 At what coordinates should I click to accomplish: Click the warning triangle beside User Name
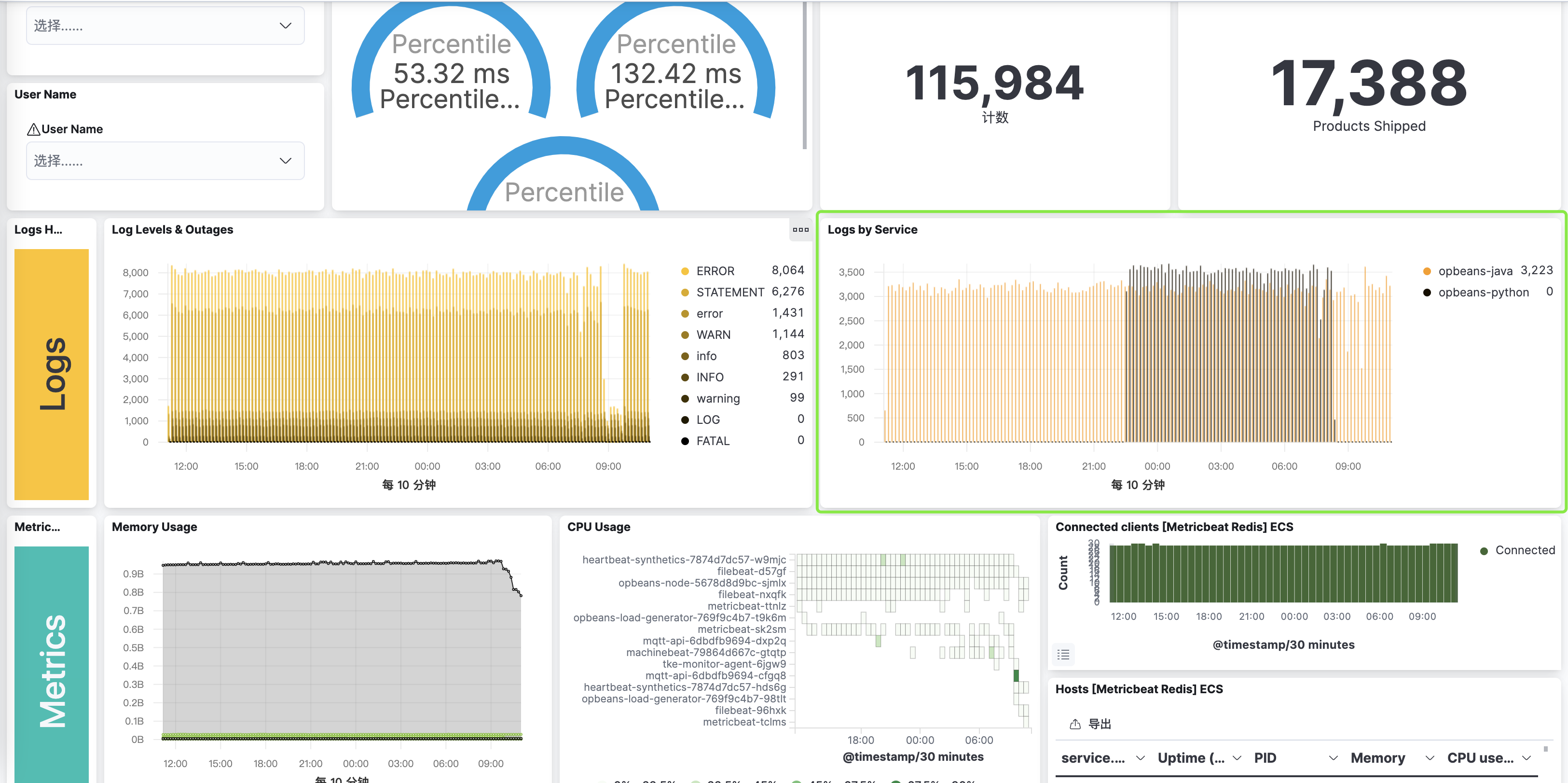pos(33,130)
